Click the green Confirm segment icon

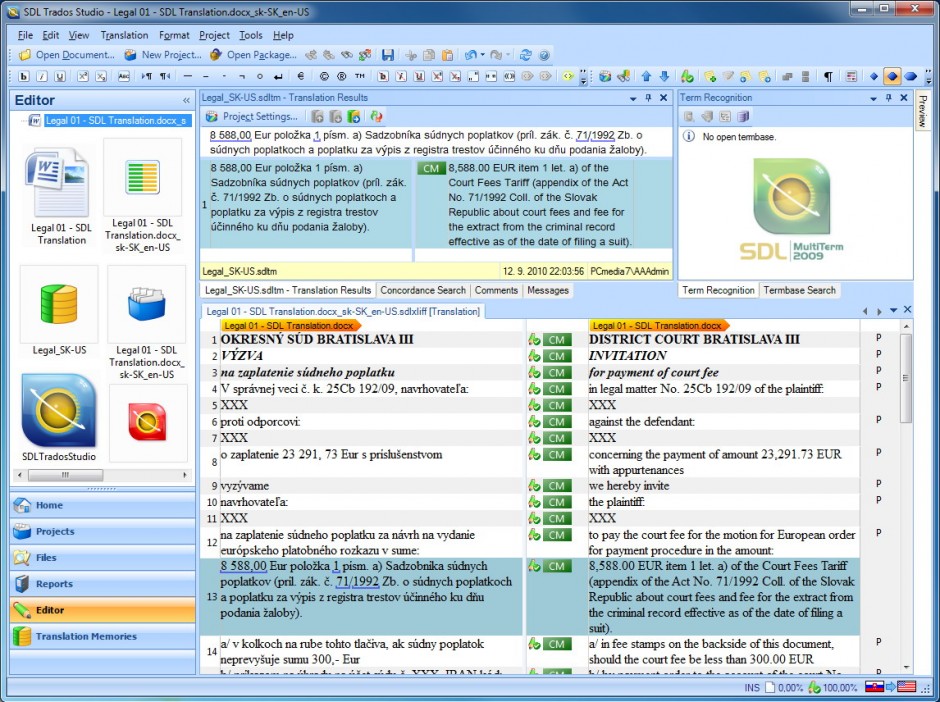pyautogui.click(x=686, y=76)
